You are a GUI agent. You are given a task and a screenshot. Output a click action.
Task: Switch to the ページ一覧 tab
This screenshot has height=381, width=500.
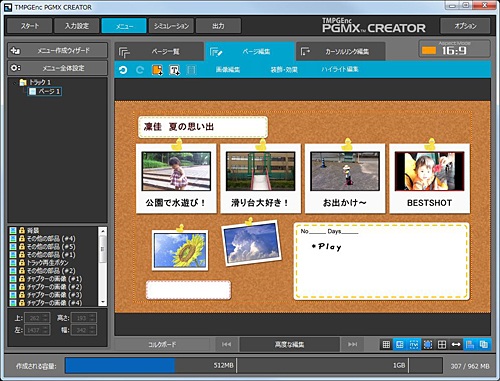point(159,52)
